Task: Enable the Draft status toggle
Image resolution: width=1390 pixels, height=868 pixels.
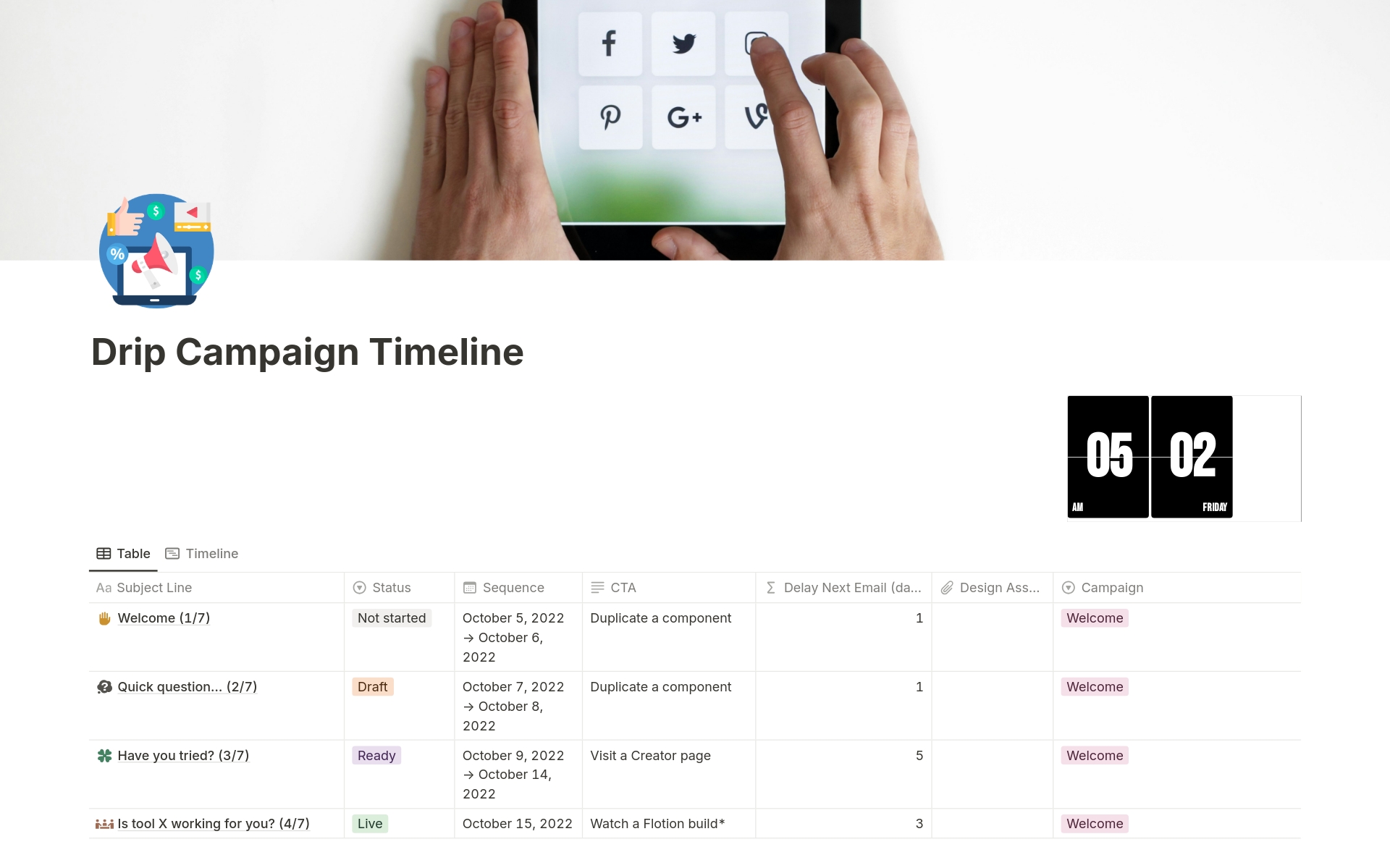Action: point(375,686)
